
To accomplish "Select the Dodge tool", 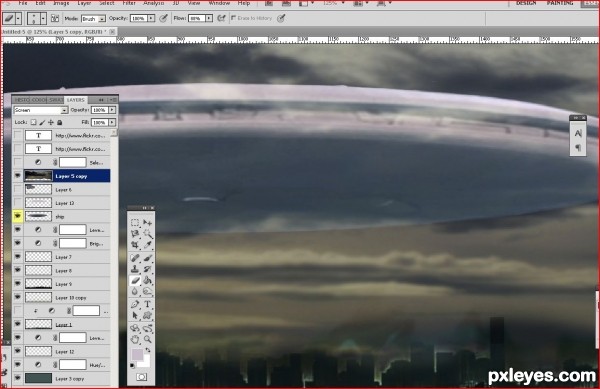I will pos(147,292).
